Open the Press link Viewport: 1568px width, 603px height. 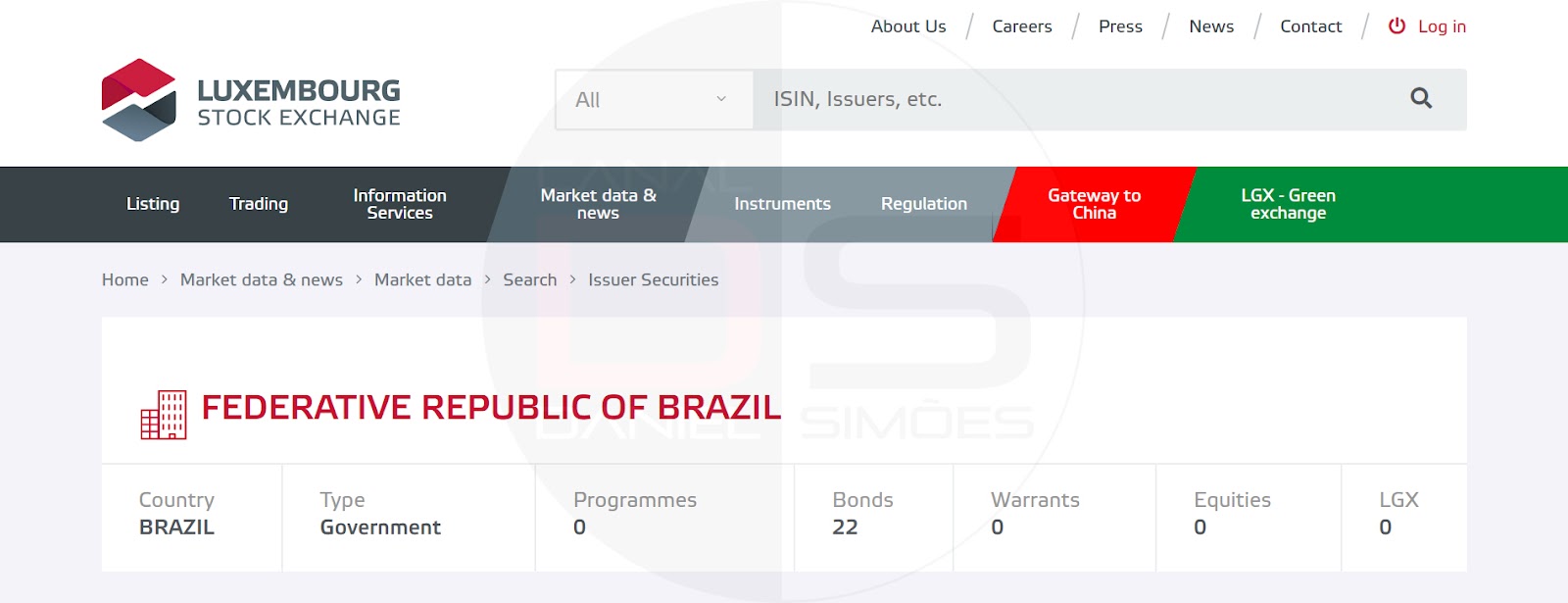click(x=1120, y=26)
